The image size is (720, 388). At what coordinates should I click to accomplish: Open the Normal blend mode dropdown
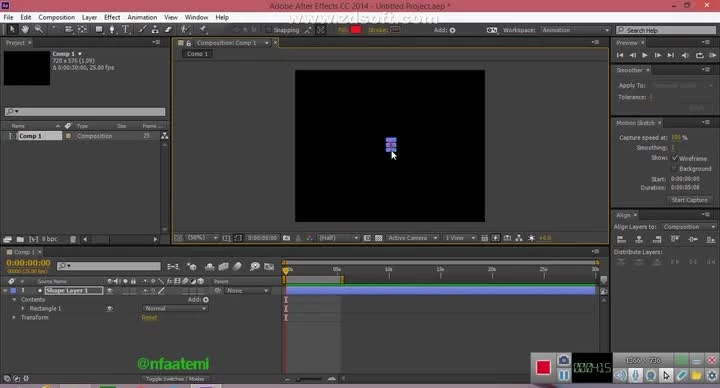(x=175, y=309)
